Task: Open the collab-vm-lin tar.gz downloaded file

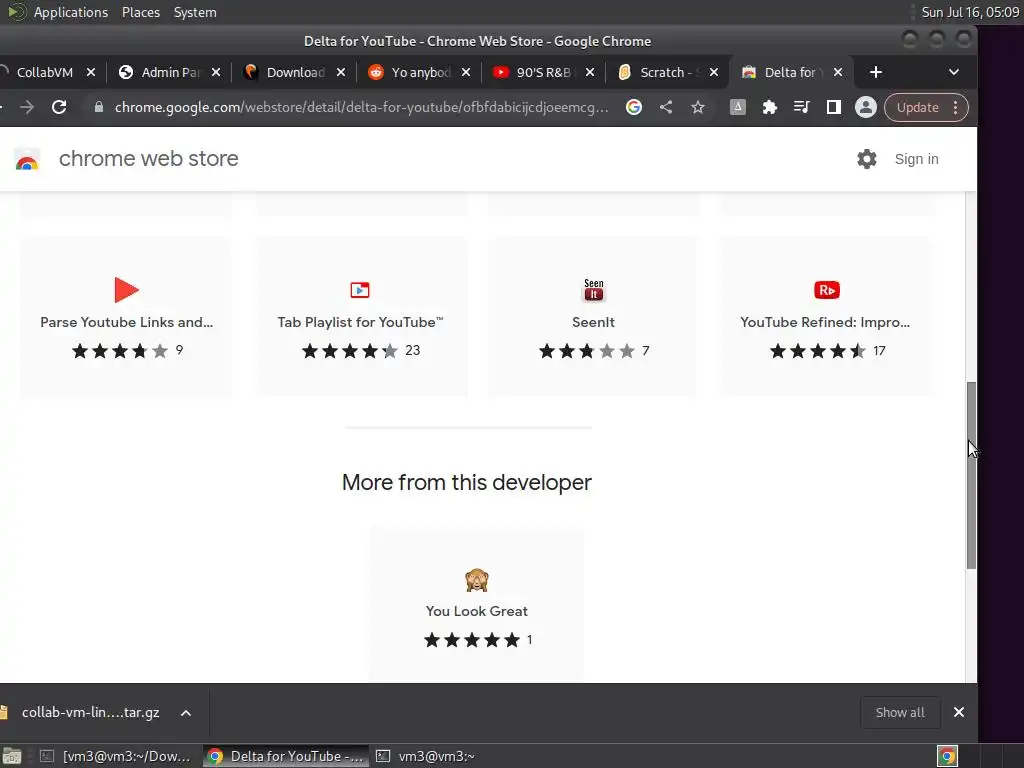Action: 90,712
